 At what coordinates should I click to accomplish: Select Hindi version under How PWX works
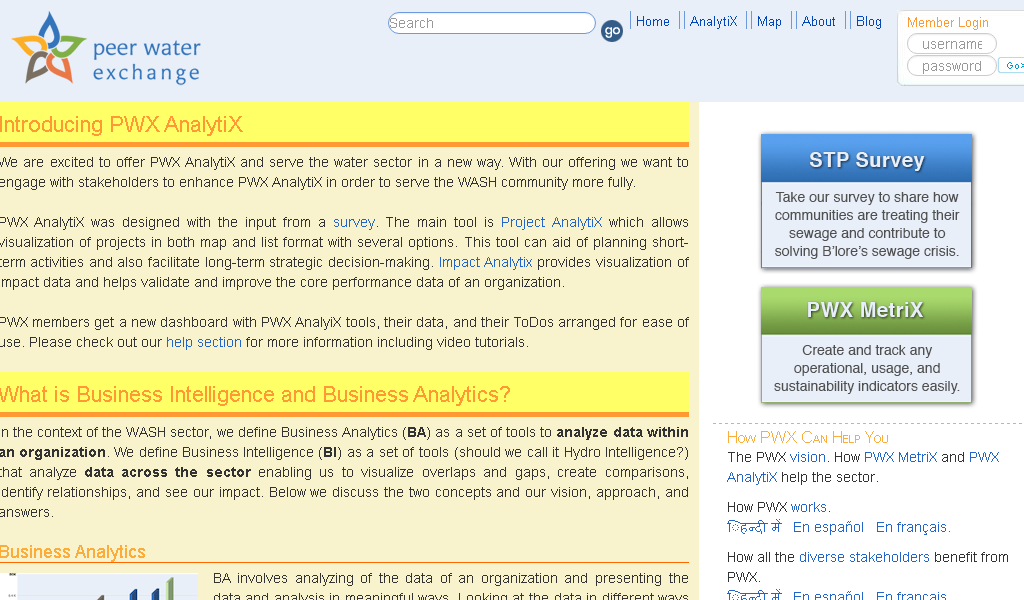[754, 527]
